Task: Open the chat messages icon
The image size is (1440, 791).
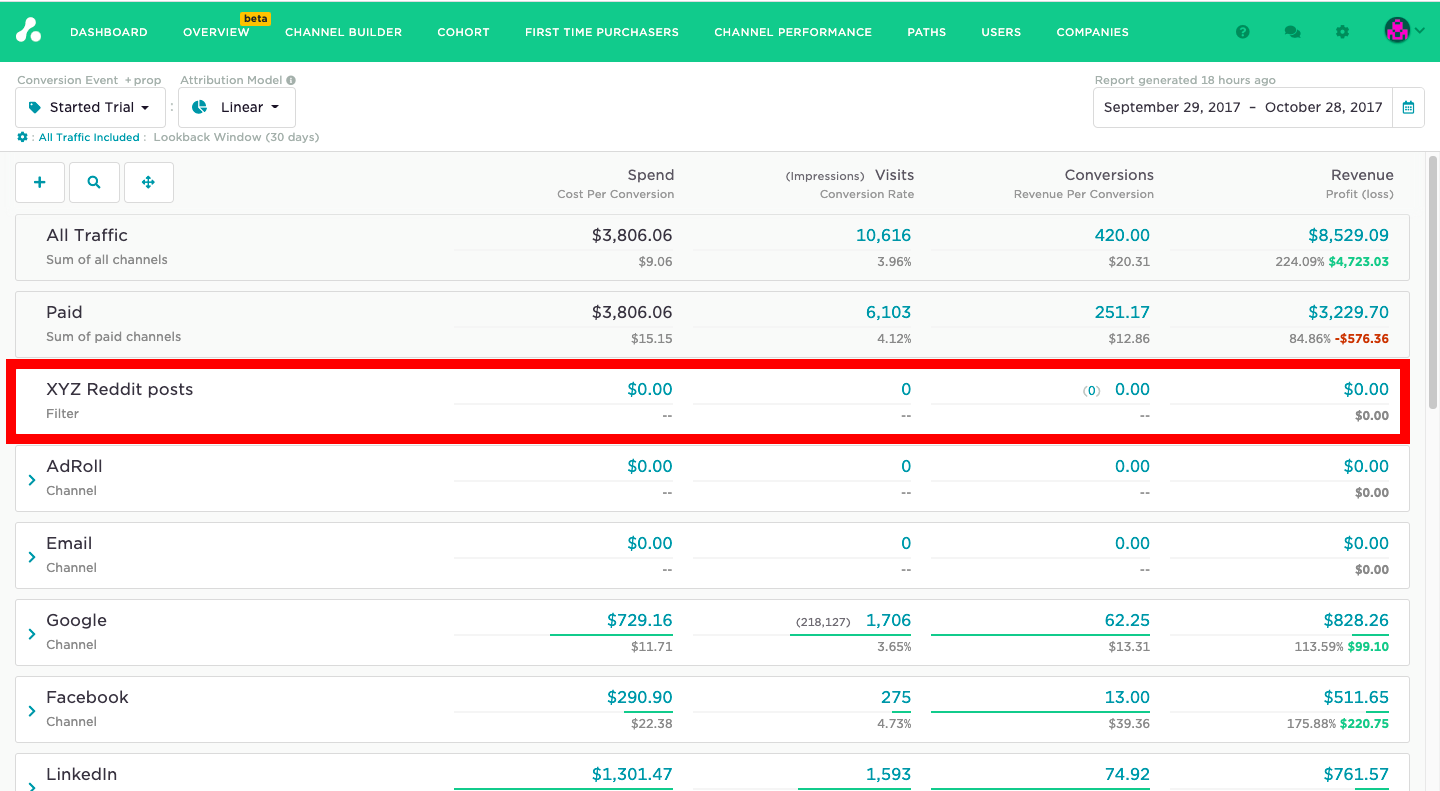Action: point(1292,32)
